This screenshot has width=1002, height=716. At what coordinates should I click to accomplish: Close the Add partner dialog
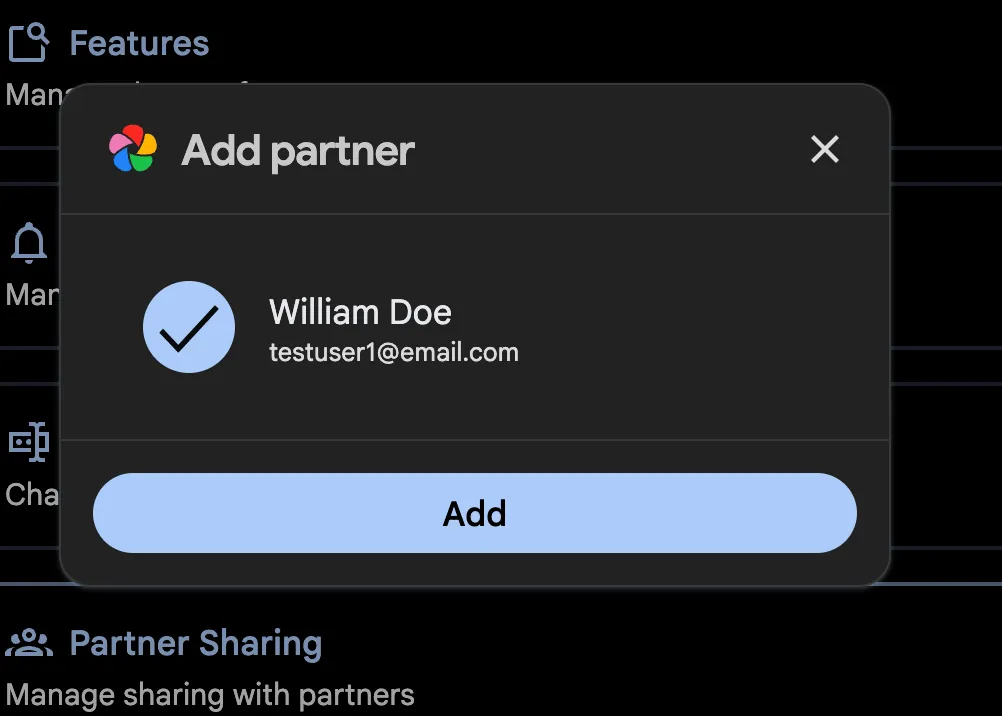824,149
